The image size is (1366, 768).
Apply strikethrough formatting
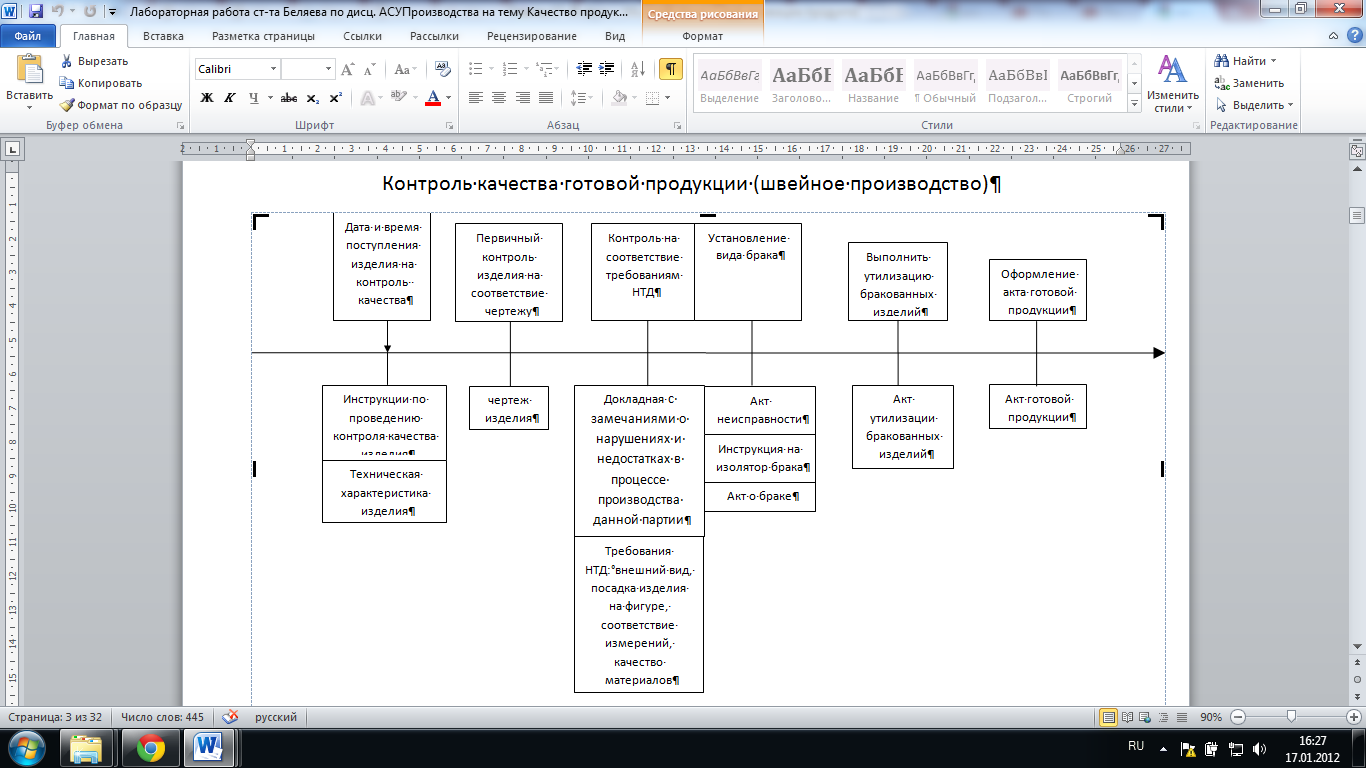pyautogui.click(x=289, y=98)
